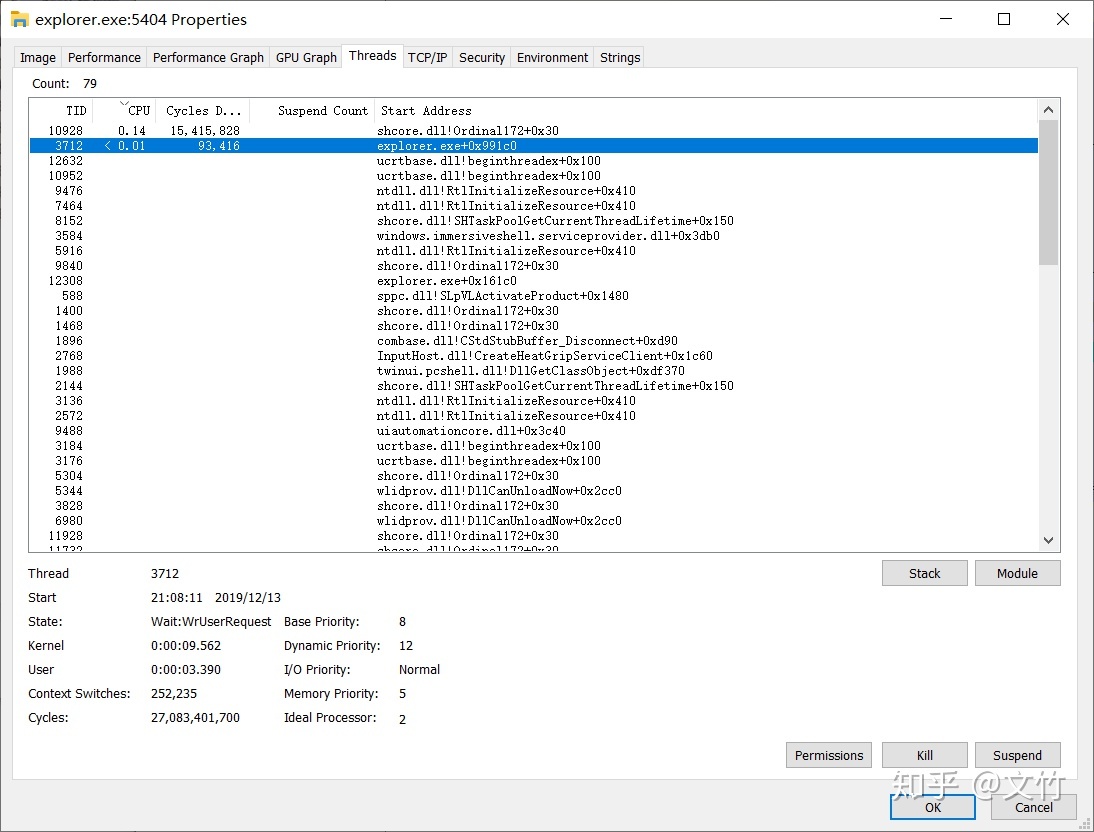Open thread Permissions
Viewport: 1094px width, 832px height.
(828, 755)
